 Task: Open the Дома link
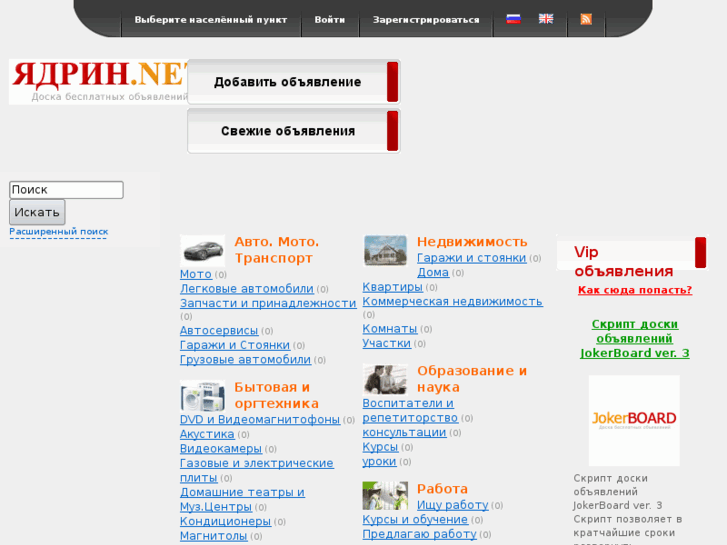(x=433, y=272)
